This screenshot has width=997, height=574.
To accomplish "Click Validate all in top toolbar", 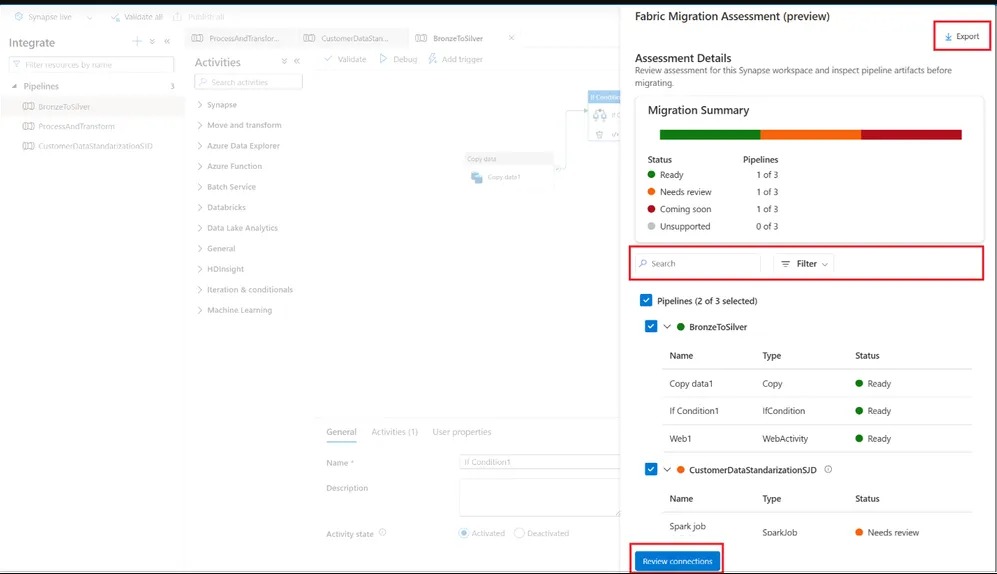I will click(x=136, y=17).
